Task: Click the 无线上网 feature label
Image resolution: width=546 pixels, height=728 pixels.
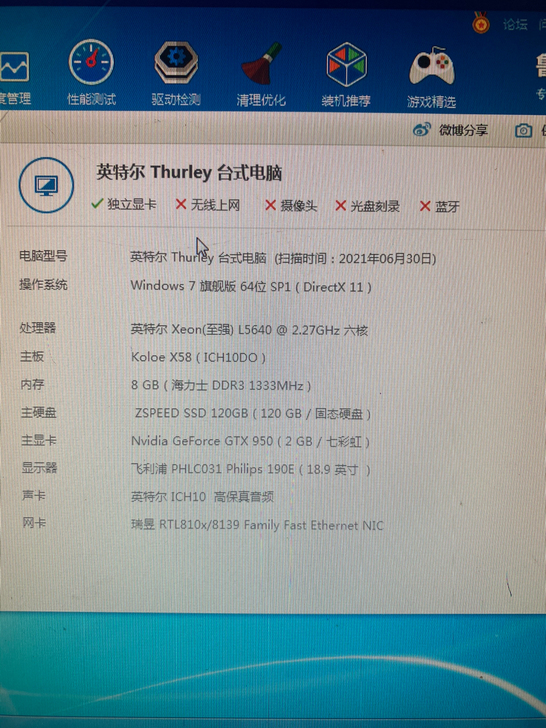Action: pyautogui.click(x=215, y=205)
